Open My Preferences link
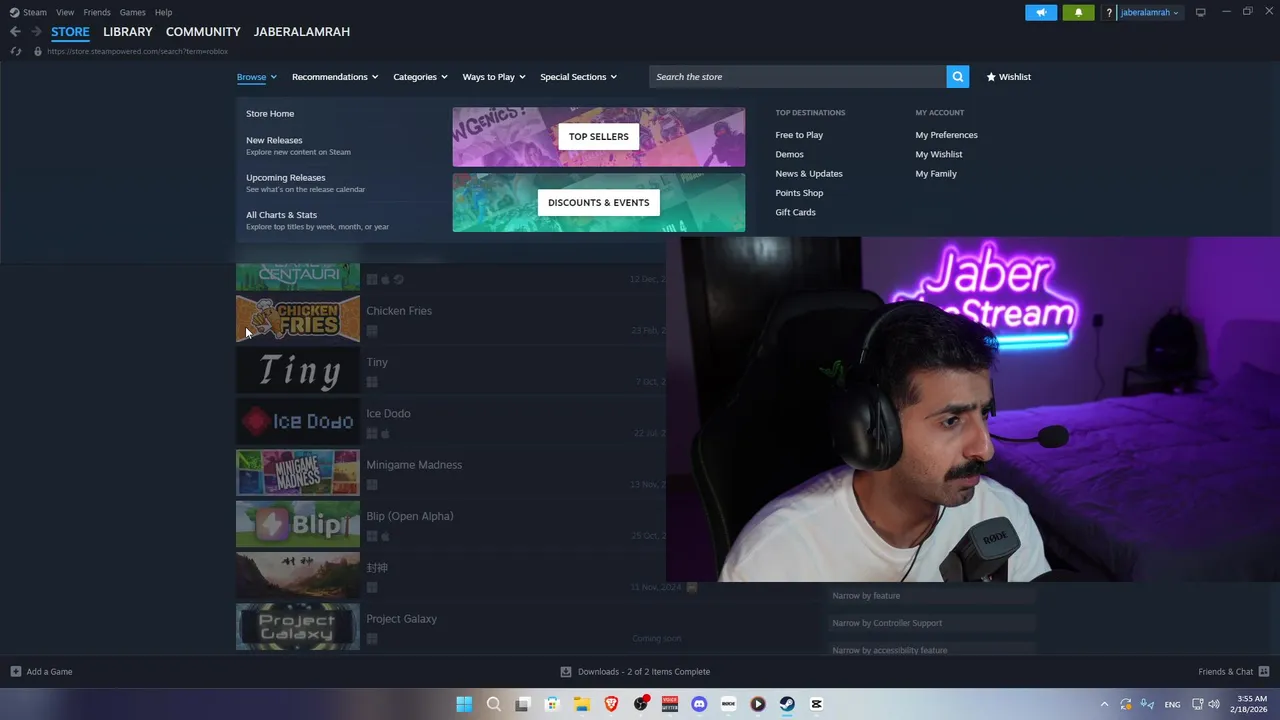 click(x=946, y=135)
